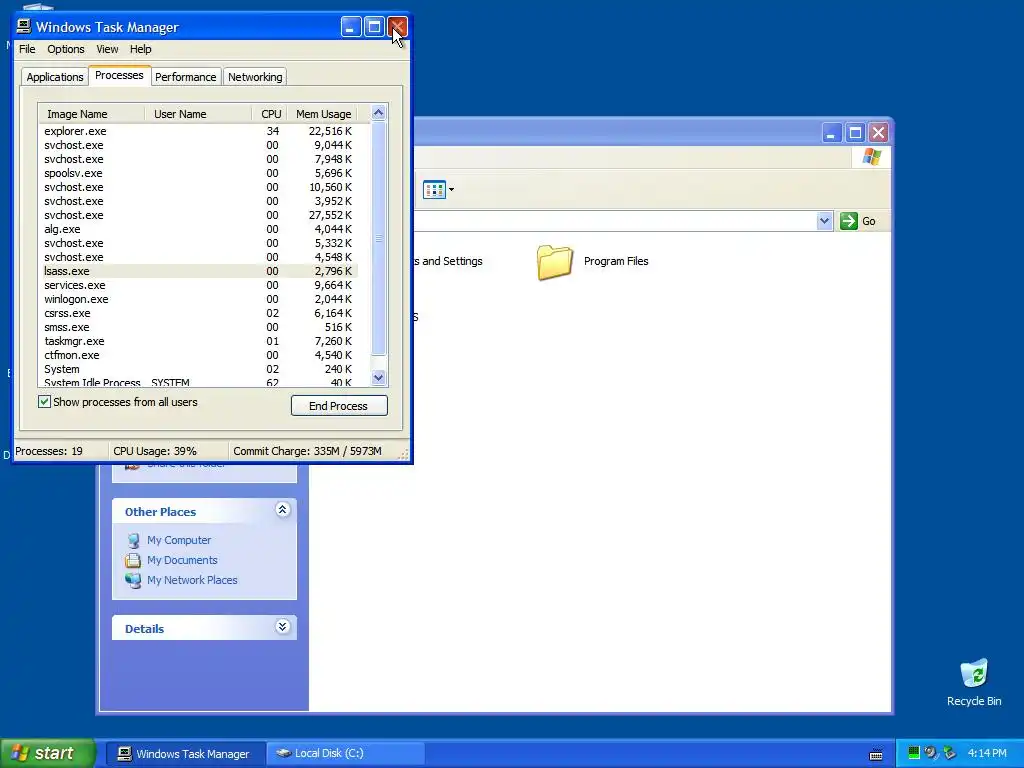Select the Processes tab
Screen dimensions: 1024x768
click(119, 75)
